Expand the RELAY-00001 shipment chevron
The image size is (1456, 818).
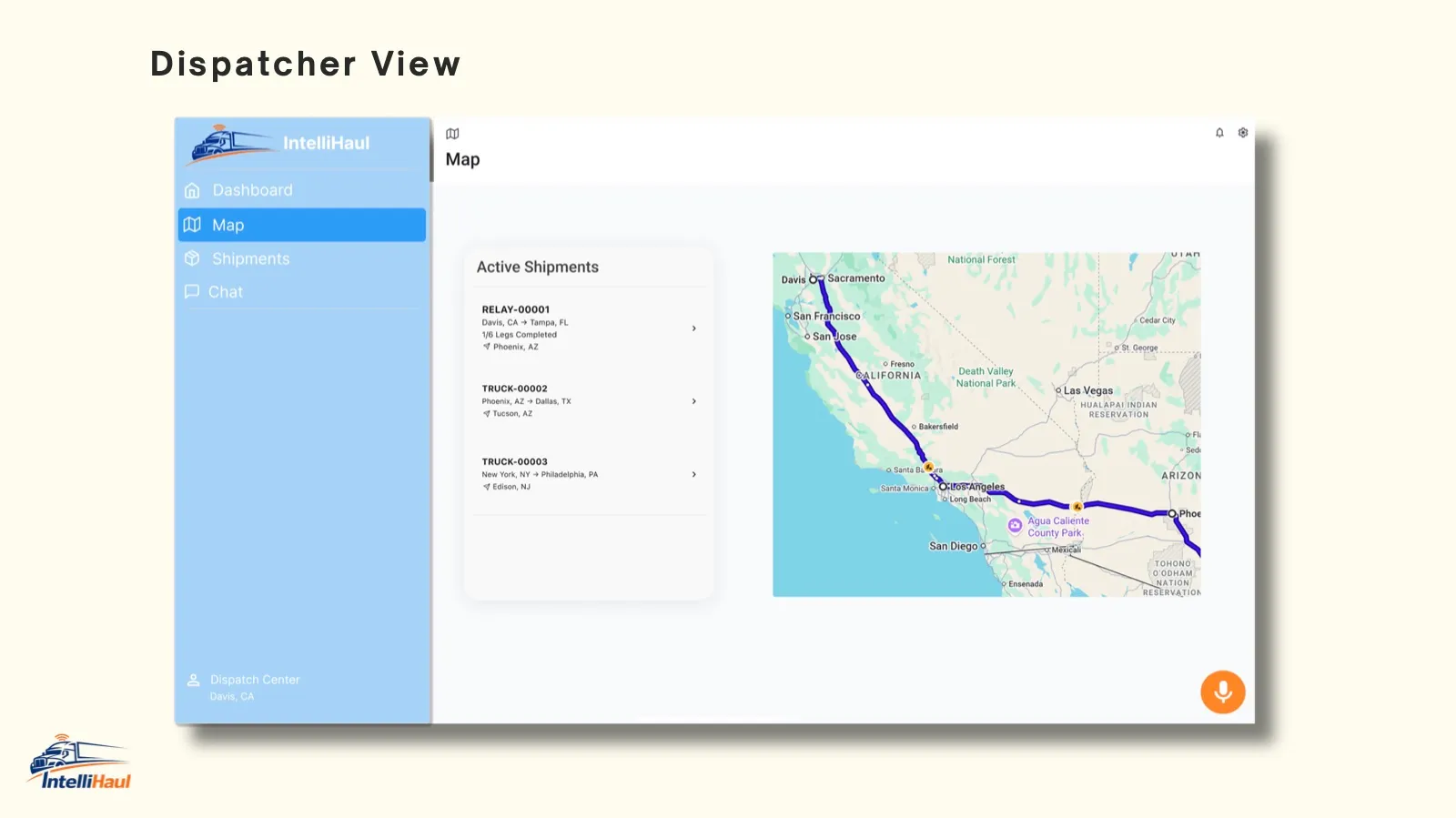click(694, 328)
